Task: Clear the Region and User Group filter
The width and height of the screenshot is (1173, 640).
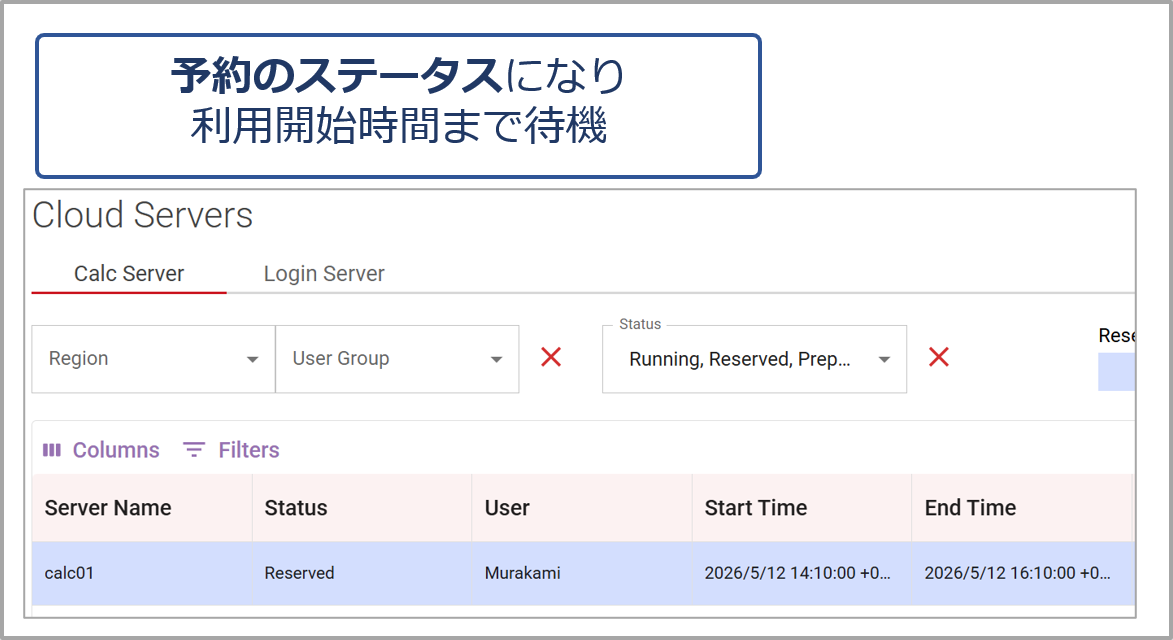Action: click(551, 357)
